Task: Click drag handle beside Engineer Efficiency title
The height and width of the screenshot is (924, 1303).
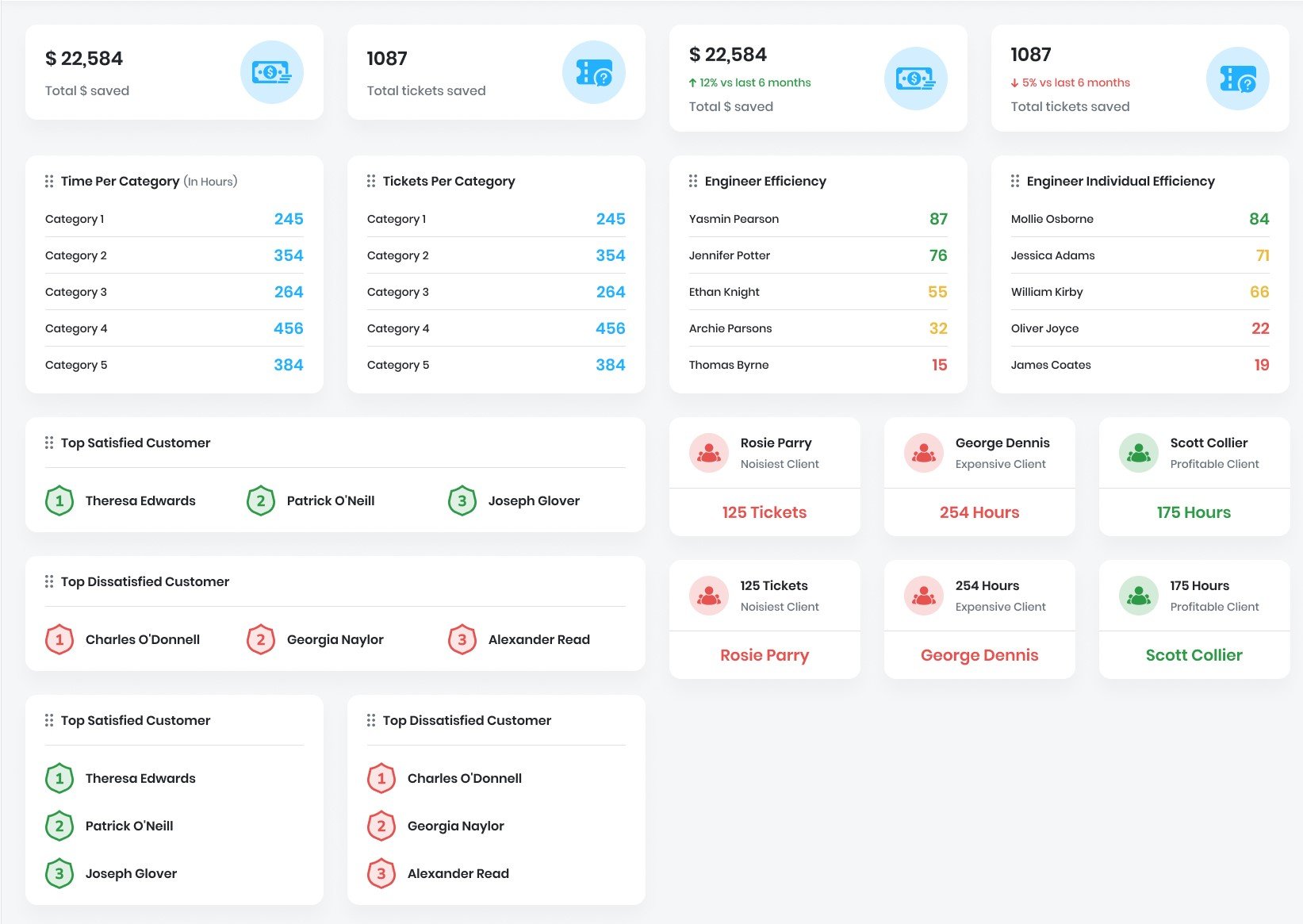Action: coord(693,181)
